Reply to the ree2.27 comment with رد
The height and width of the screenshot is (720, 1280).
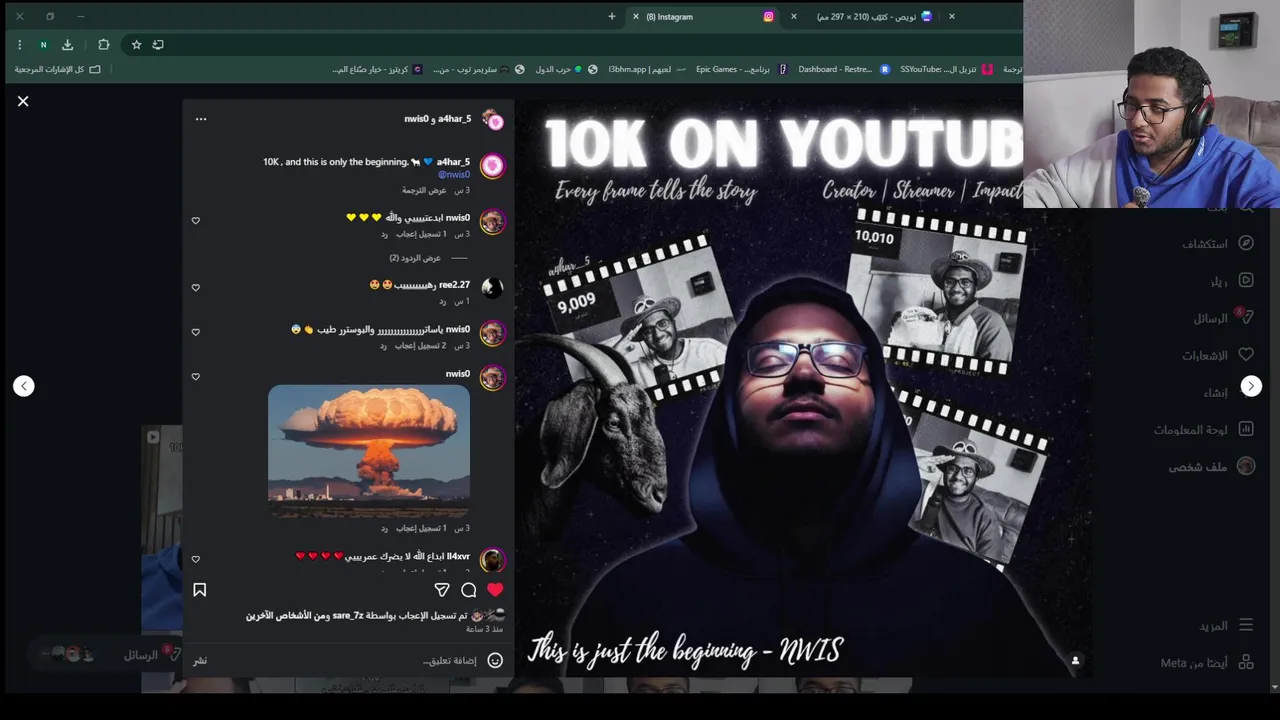click(442, 301)
